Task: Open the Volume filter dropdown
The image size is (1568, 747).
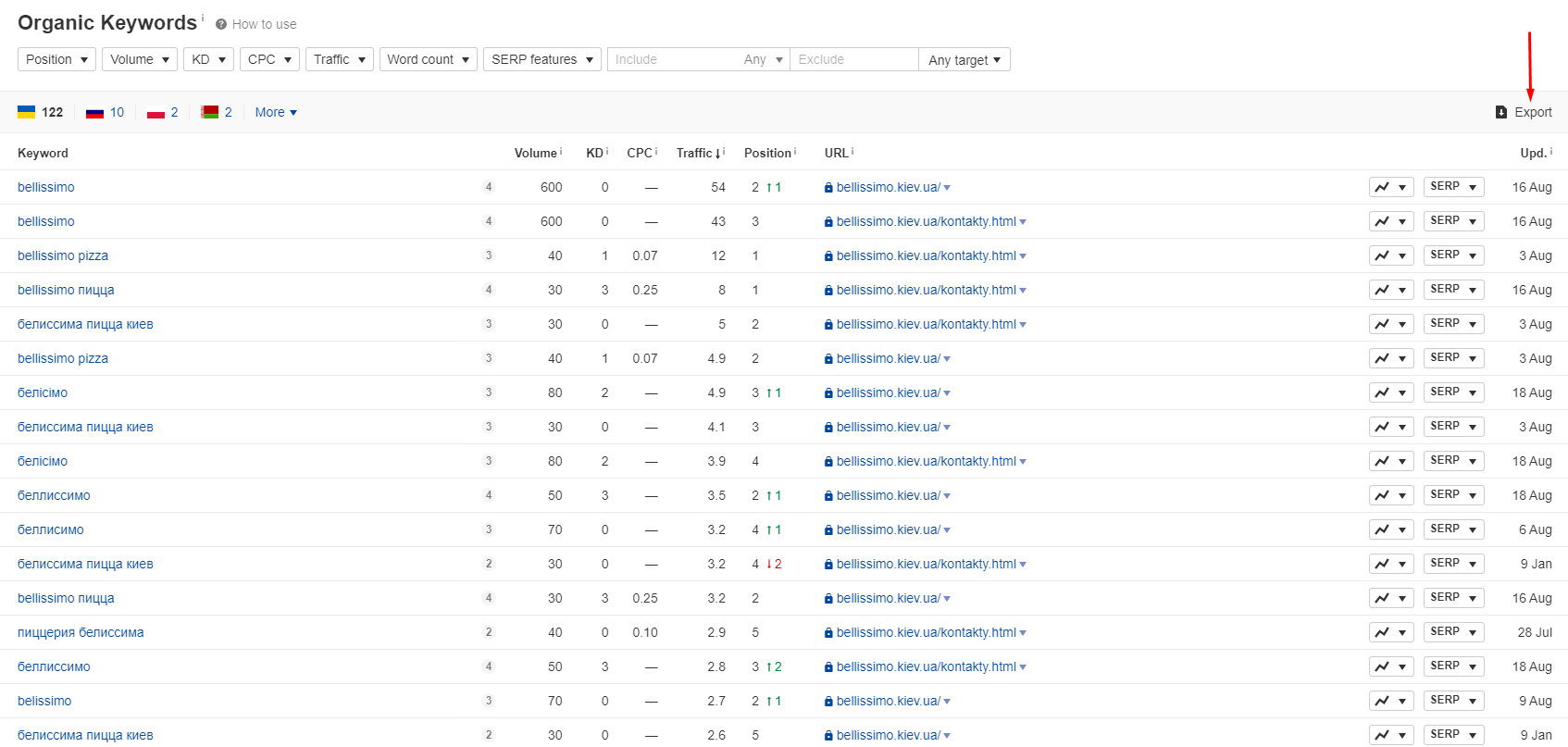Action: [x=139, y=59]
